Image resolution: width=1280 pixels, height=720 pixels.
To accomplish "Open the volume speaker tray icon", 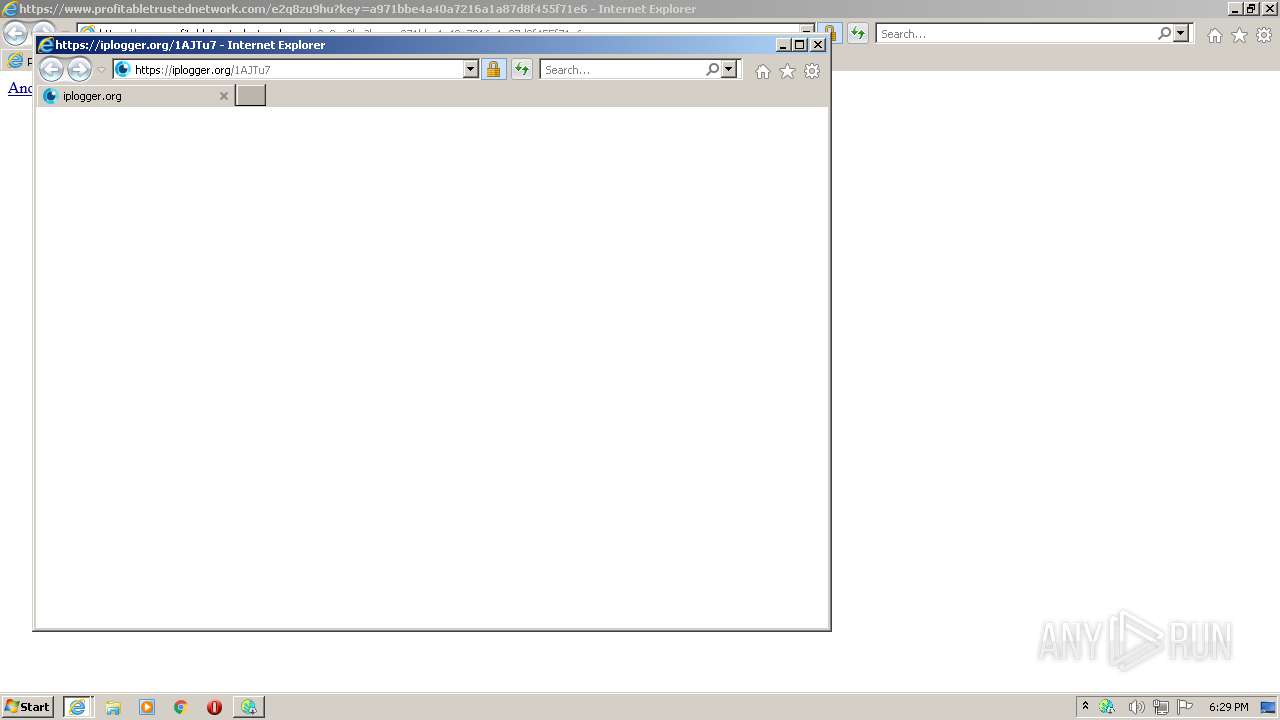I will pyautogui.click(x=1136, y=707).
